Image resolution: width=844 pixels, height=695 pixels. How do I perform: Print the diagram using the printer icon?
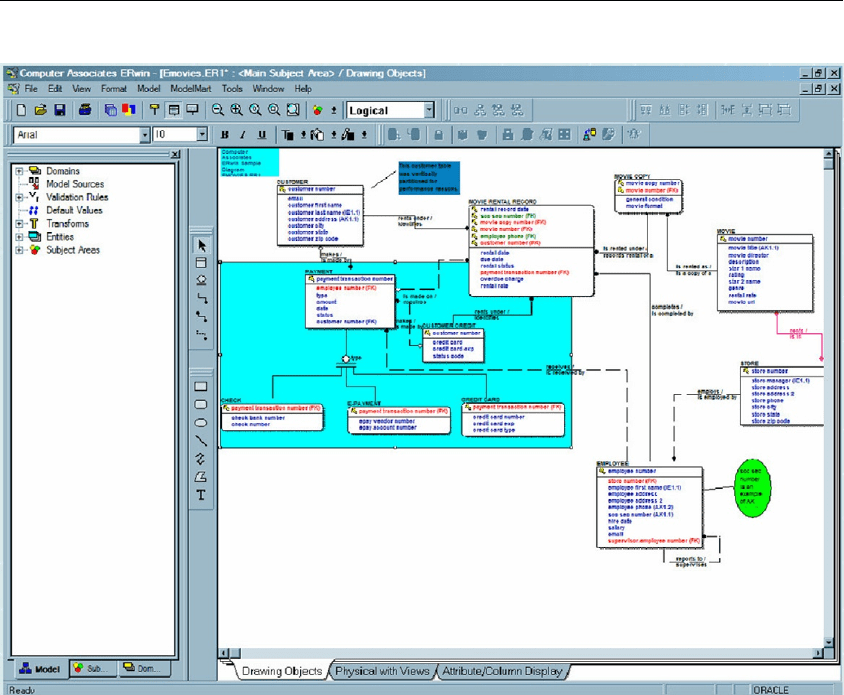point(85,110)
